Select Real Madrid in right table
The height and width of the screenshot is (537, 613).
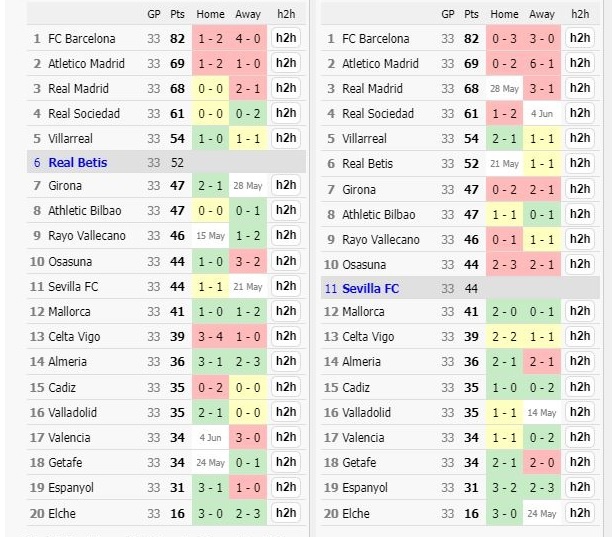coord(372,88)
